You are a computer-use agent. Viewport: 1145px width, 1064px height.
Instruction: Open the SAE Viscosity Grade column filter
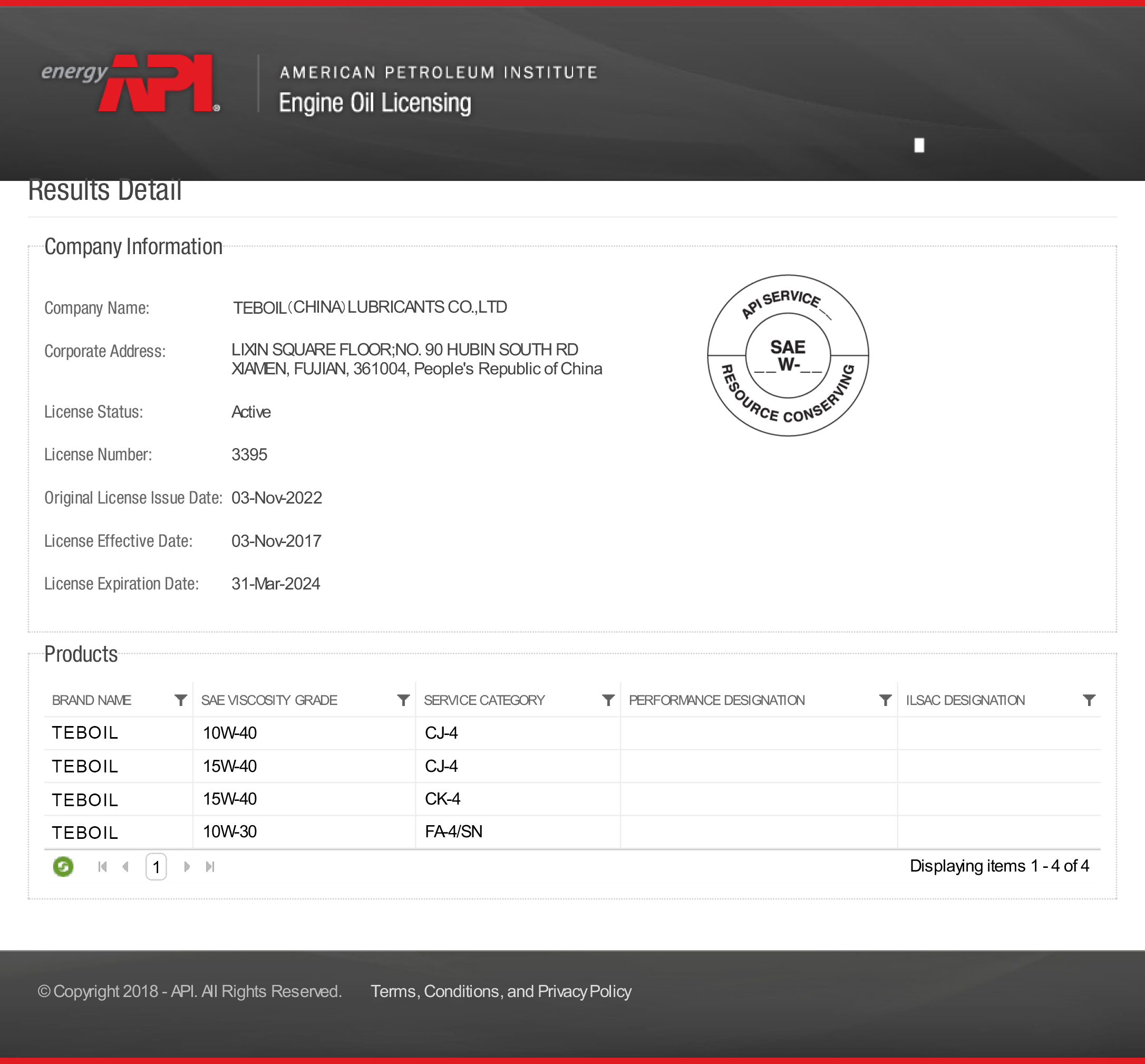pos(403,700)
